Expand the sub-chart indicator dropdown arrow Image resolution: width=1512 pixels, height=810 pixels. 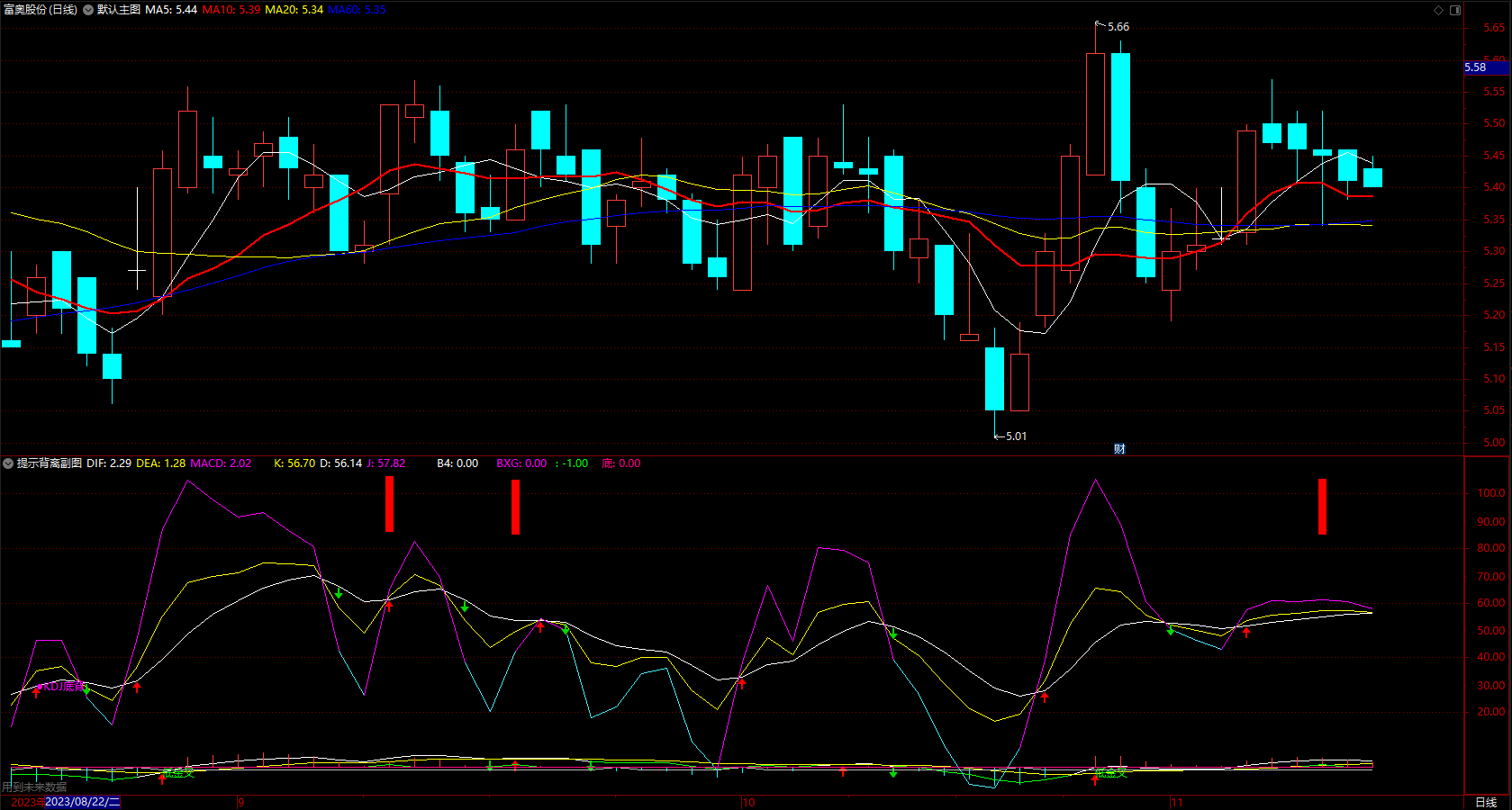coord(8,463)
